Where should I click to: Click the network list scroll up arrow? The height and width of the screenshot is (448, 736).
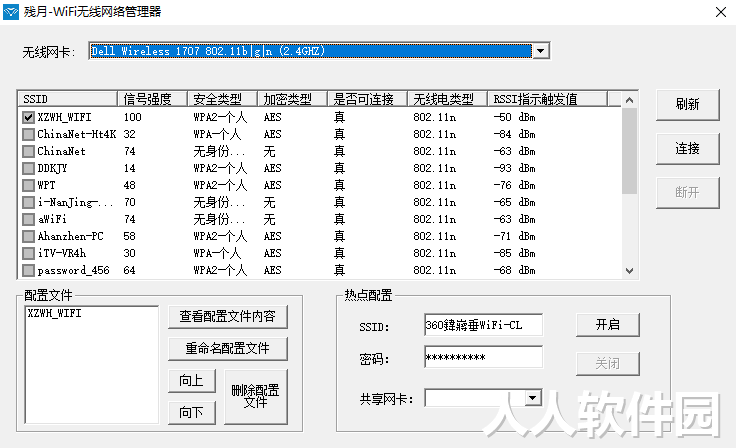tap(629, 100)
